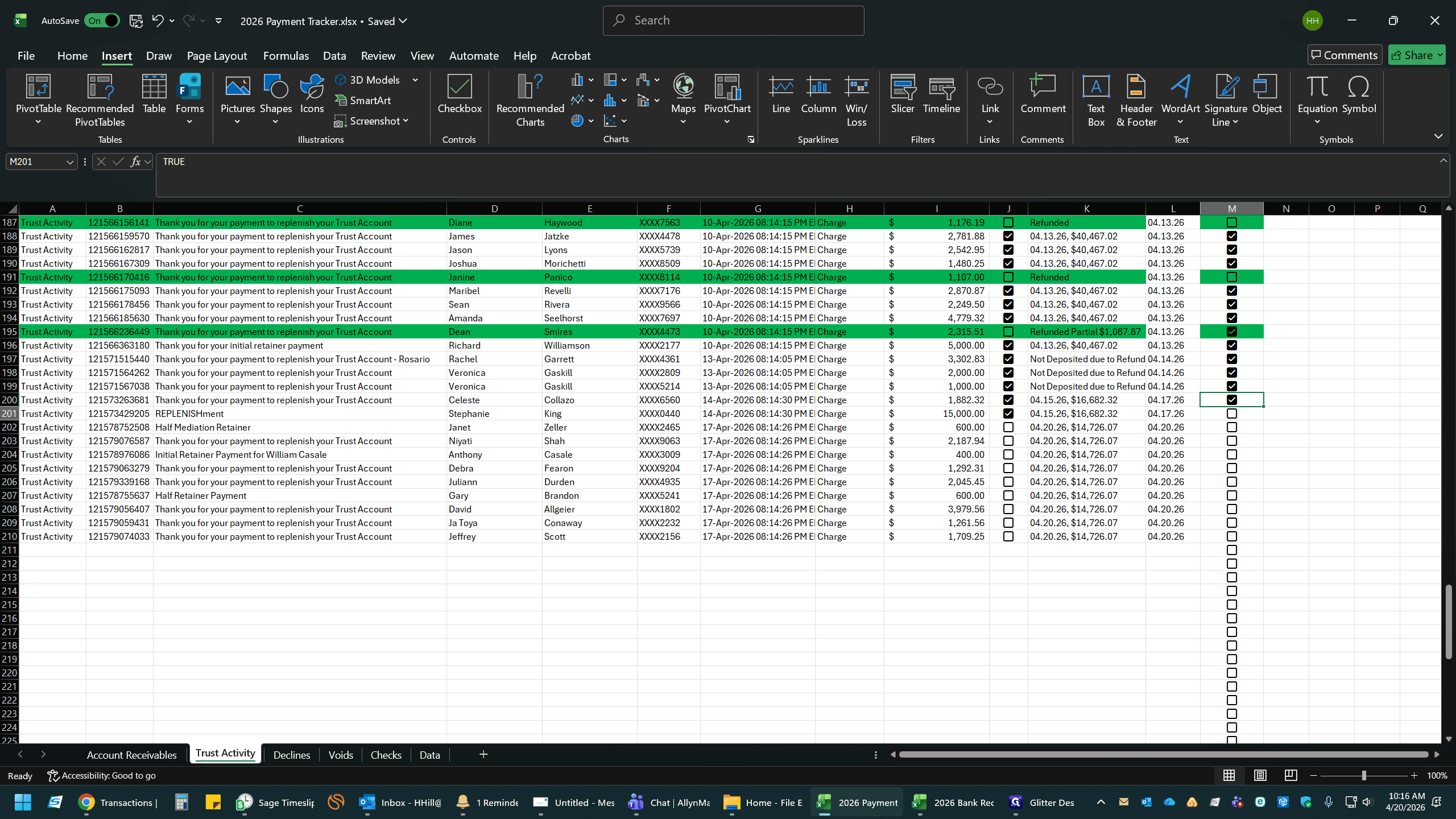Add a new sheet with plus button
Image resolution: width=1456 pixels, height=819 pixels.
(483, 754)
